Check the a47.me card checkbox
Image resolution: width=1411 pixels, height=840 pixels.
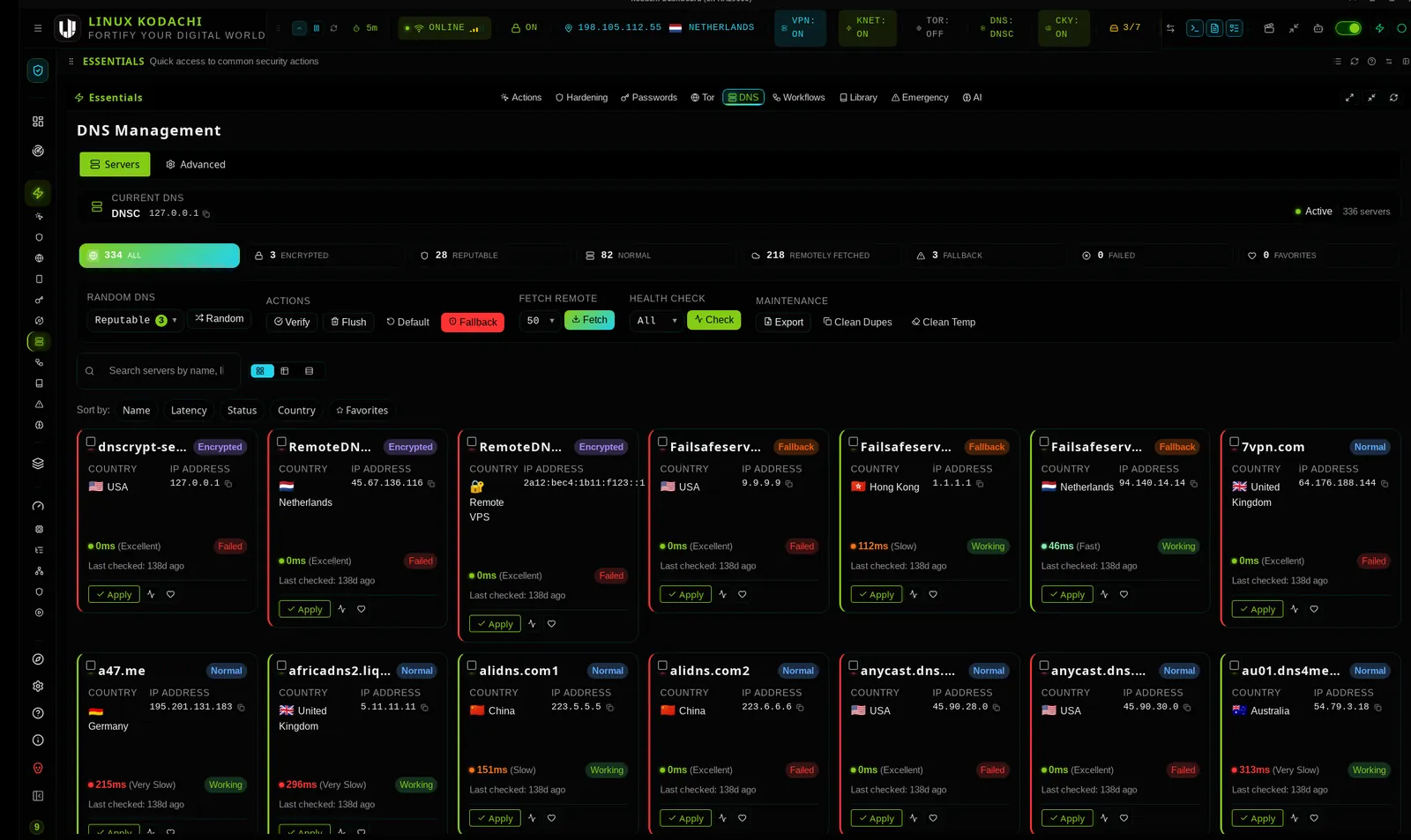coord(91,666)
